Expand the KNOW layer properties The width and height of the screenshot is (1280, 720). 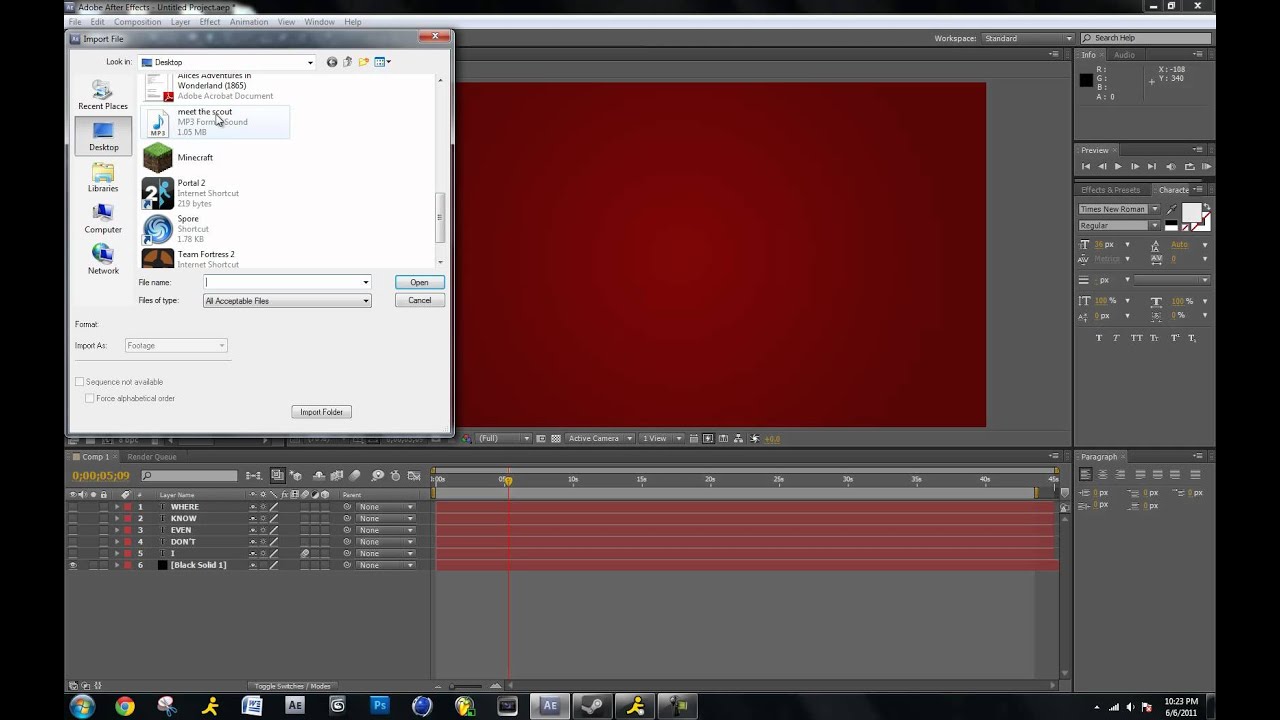(116, 519)
